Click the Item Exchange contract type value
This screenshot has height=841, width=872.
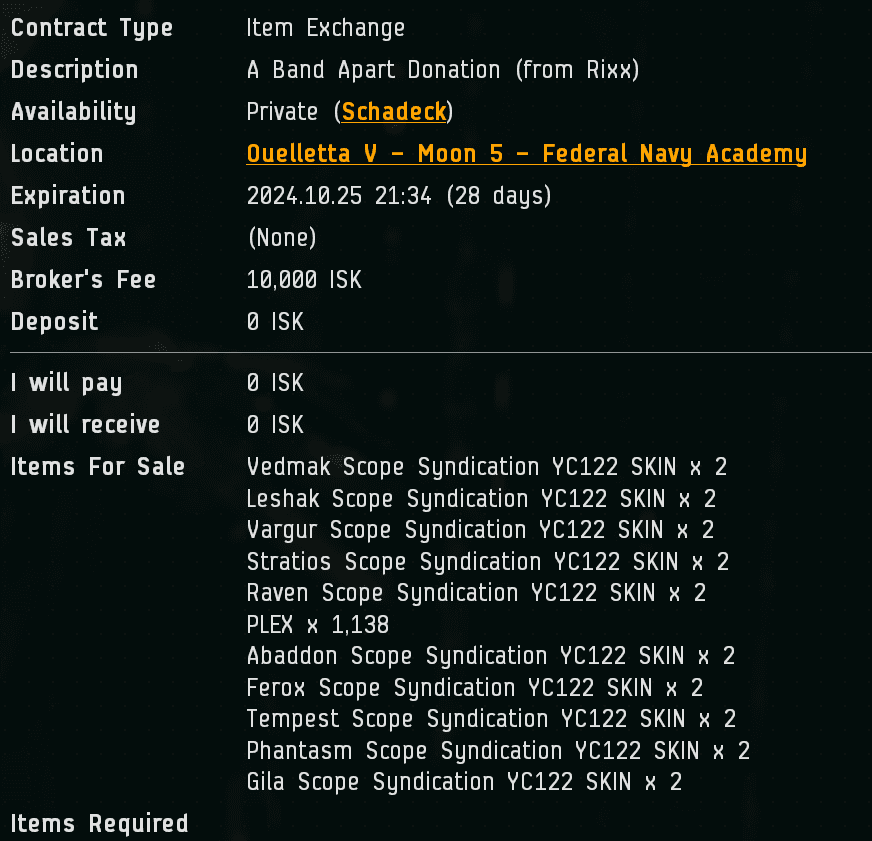click(325, 28)
